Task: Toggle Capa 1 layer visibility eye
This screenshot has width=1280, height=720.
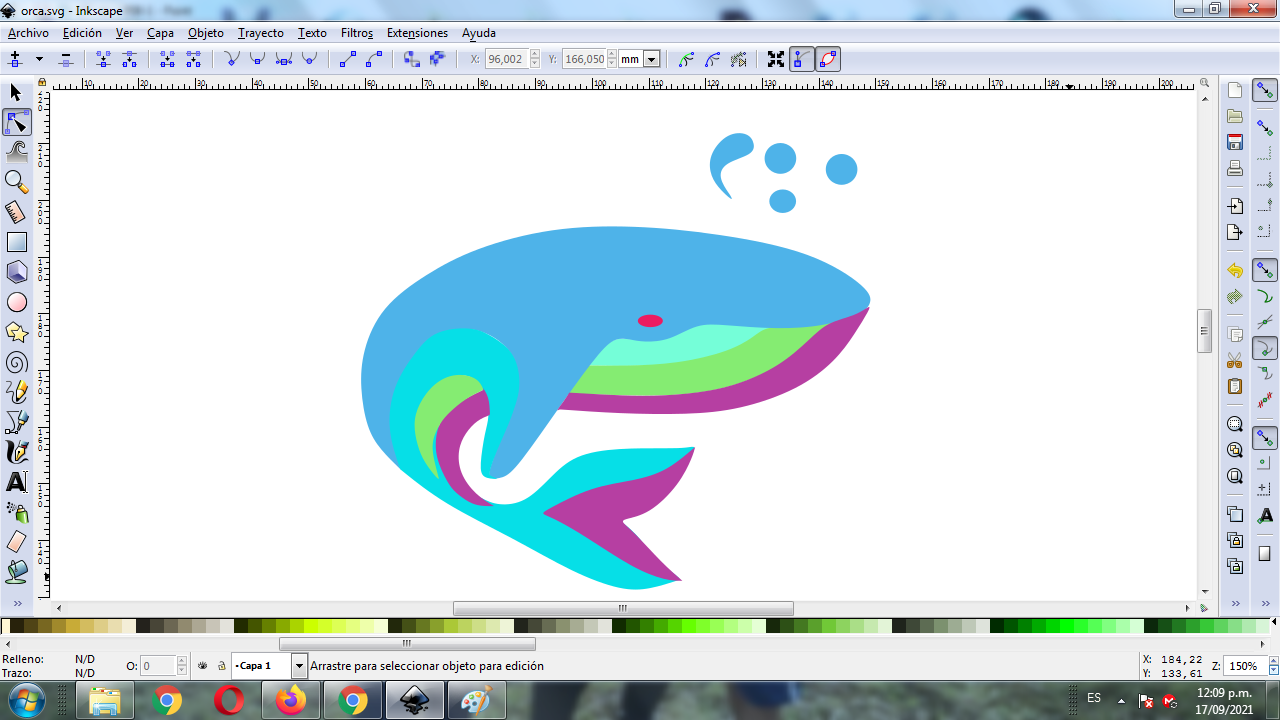Action: [x=203, y=665]
